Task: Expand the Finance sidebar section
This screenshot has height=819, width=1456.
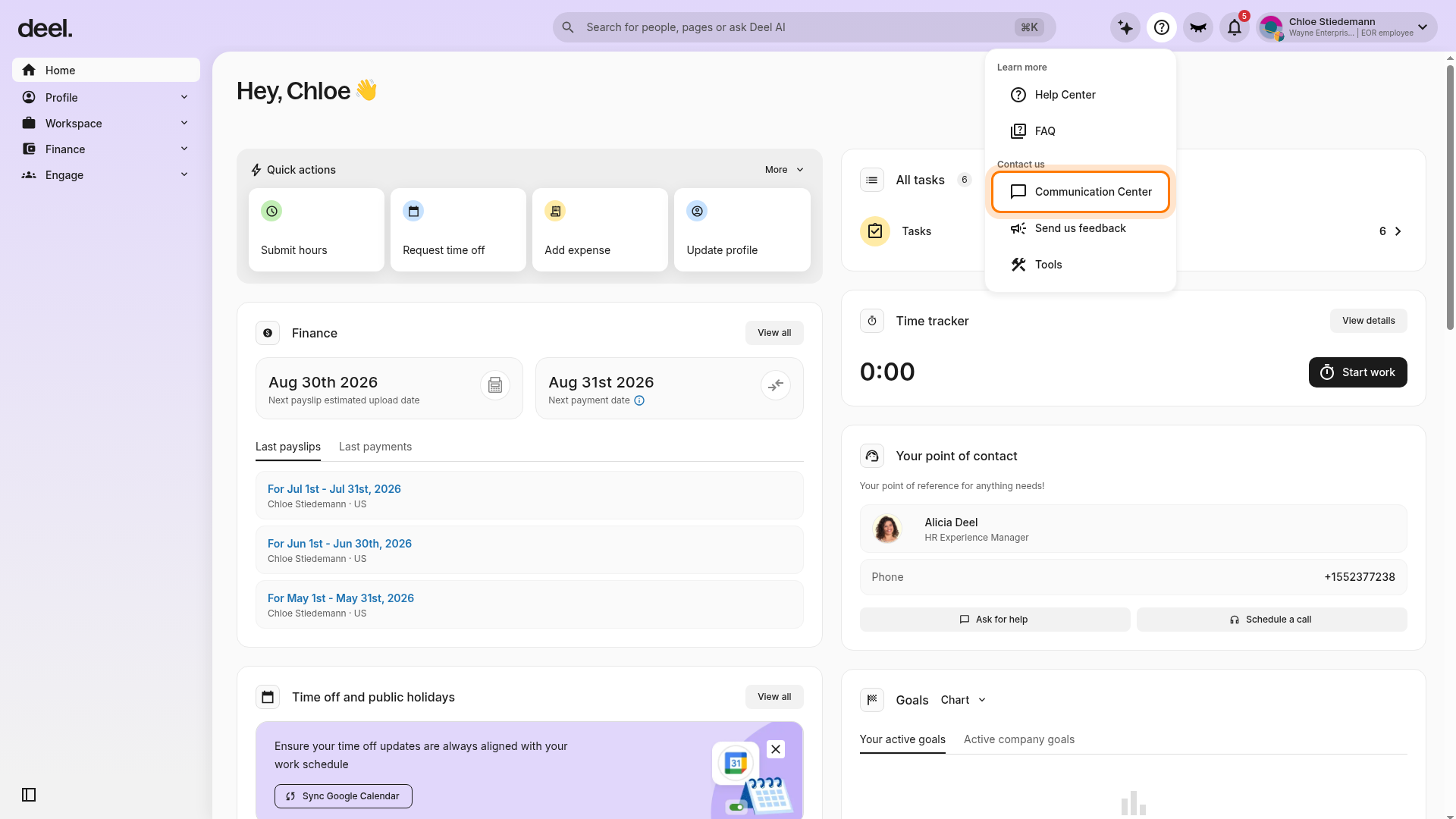Action: point(184,149)
